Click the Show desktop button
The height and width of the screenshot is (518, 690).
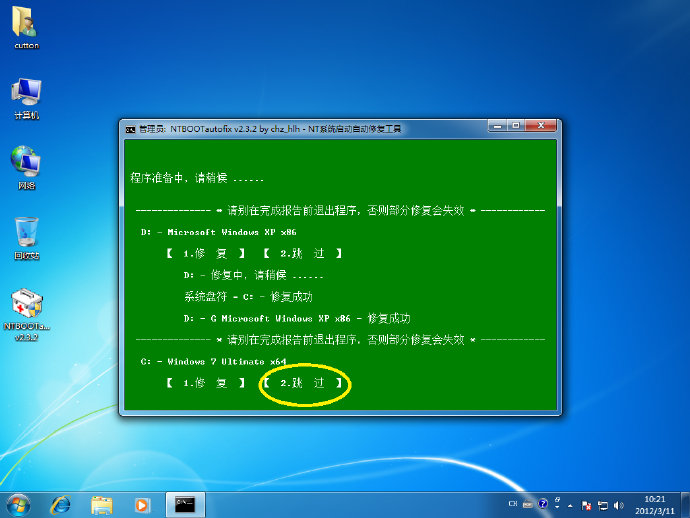(x=685, y=505)
